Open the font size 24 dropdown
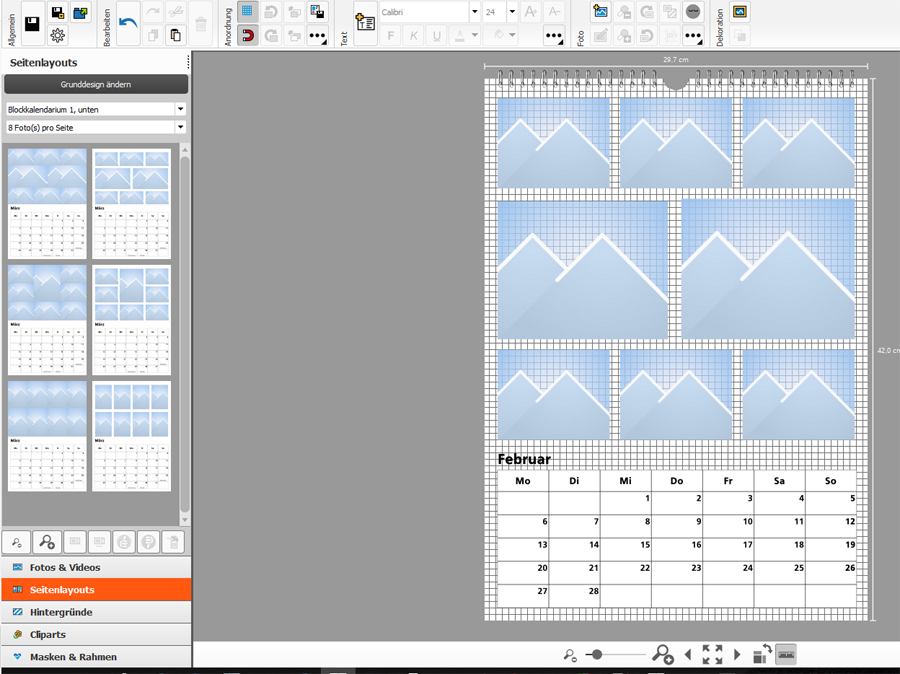Screen dimensions: 900x674 tap(512, 11)
